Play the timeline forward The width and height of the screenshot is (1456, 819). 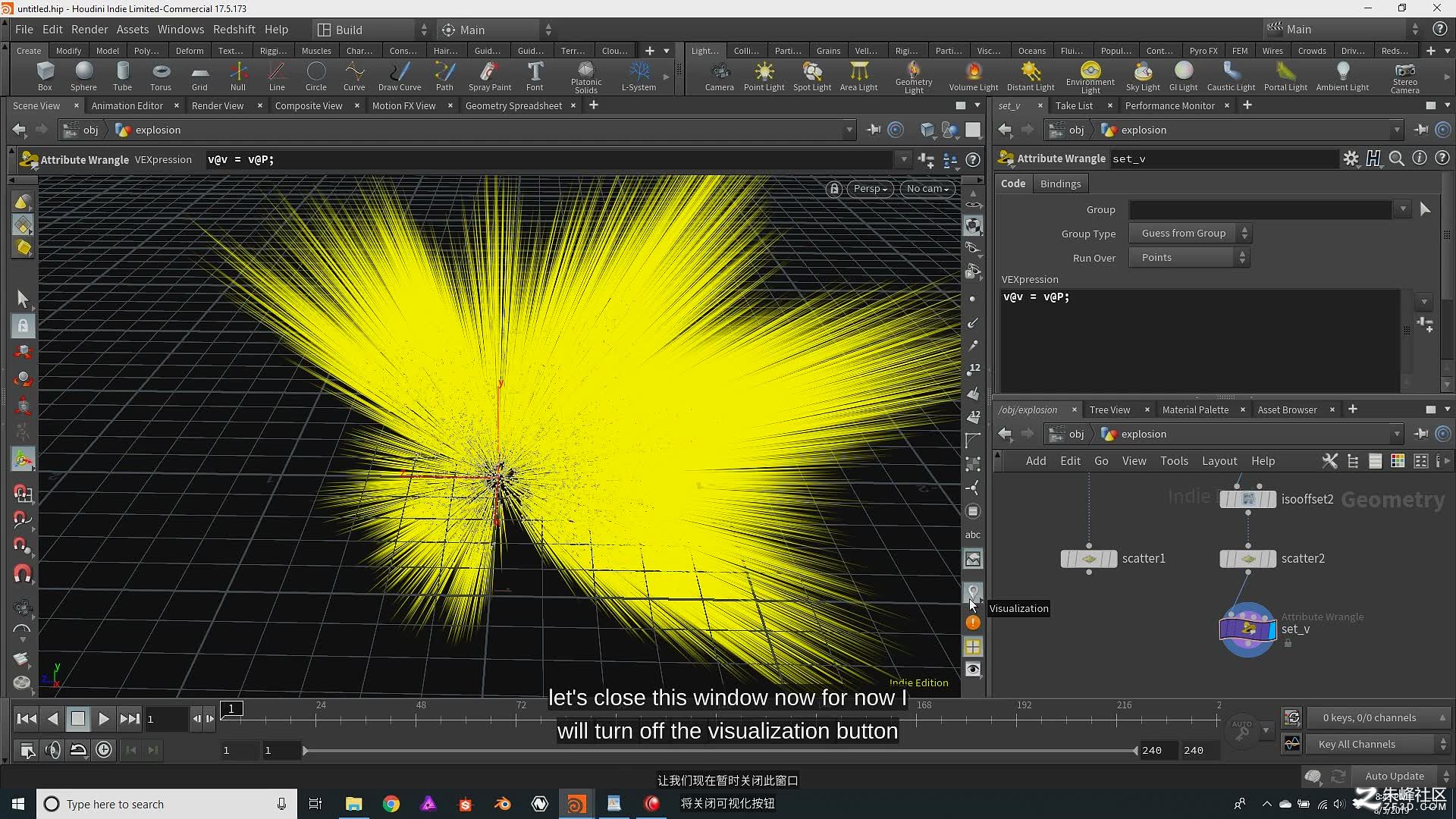(104, 719)
